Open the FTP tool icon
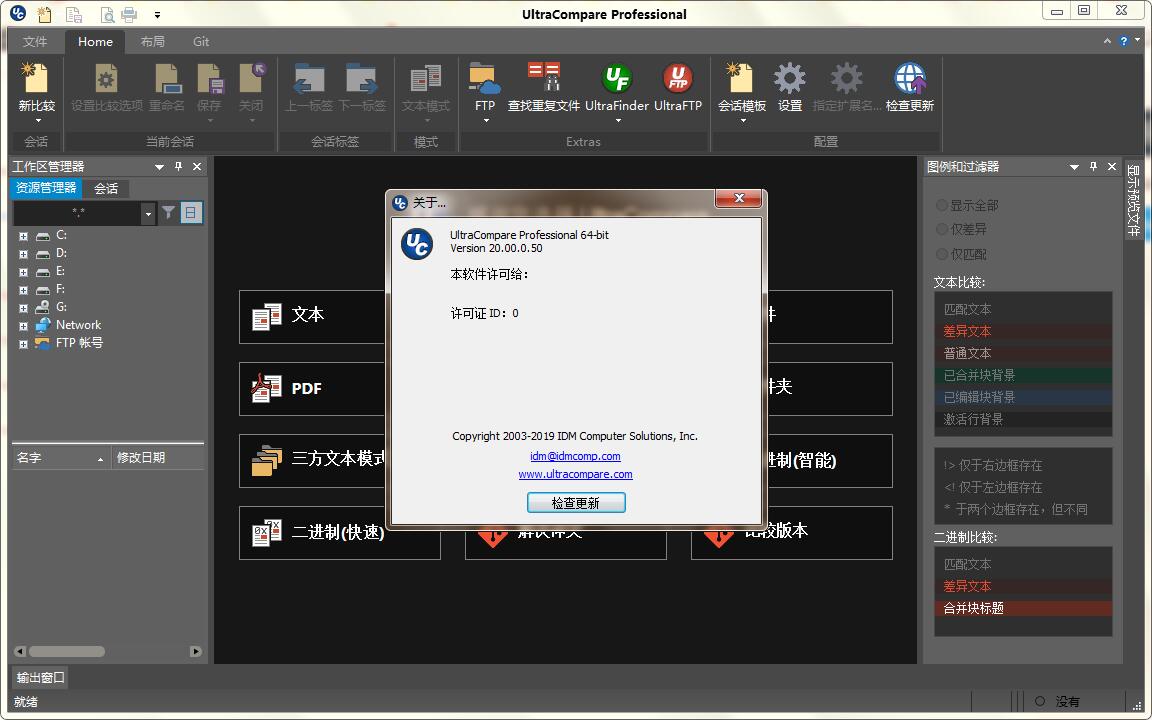 click(x=485, y=80)
